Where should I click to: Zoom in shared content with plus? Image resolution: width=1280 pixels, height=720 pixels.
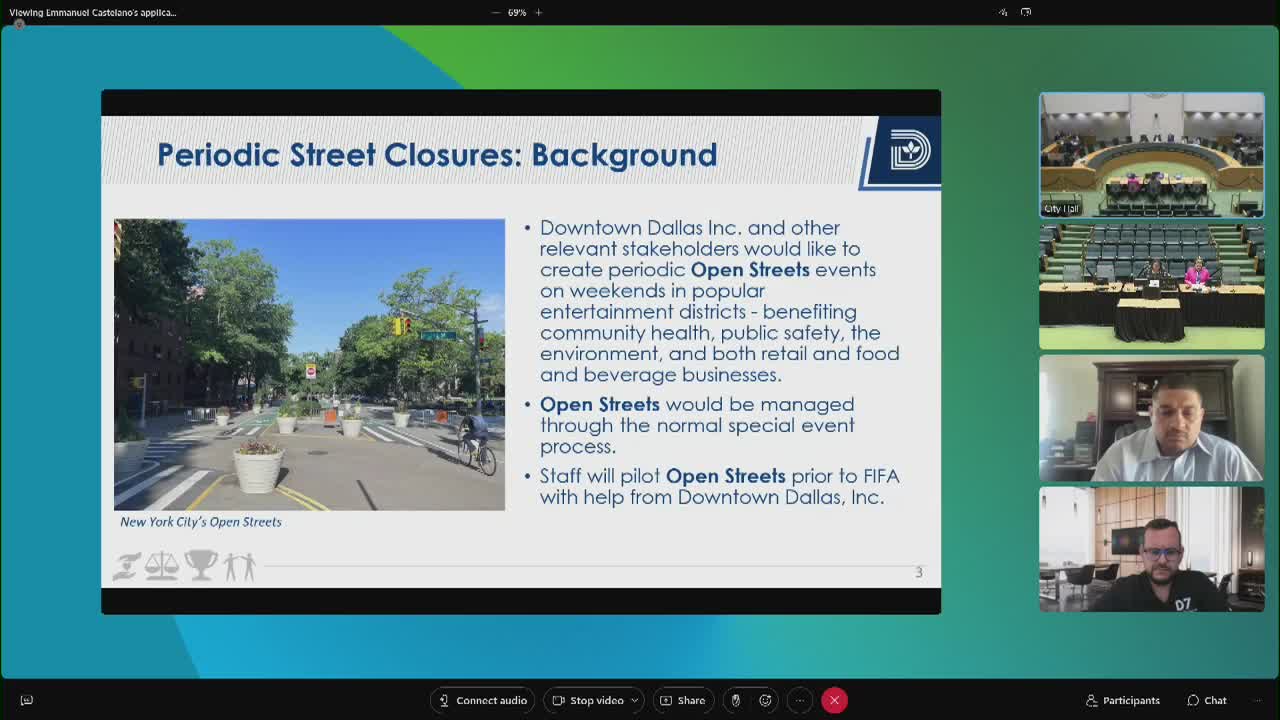pyautogui.click(x=538, y=12)
